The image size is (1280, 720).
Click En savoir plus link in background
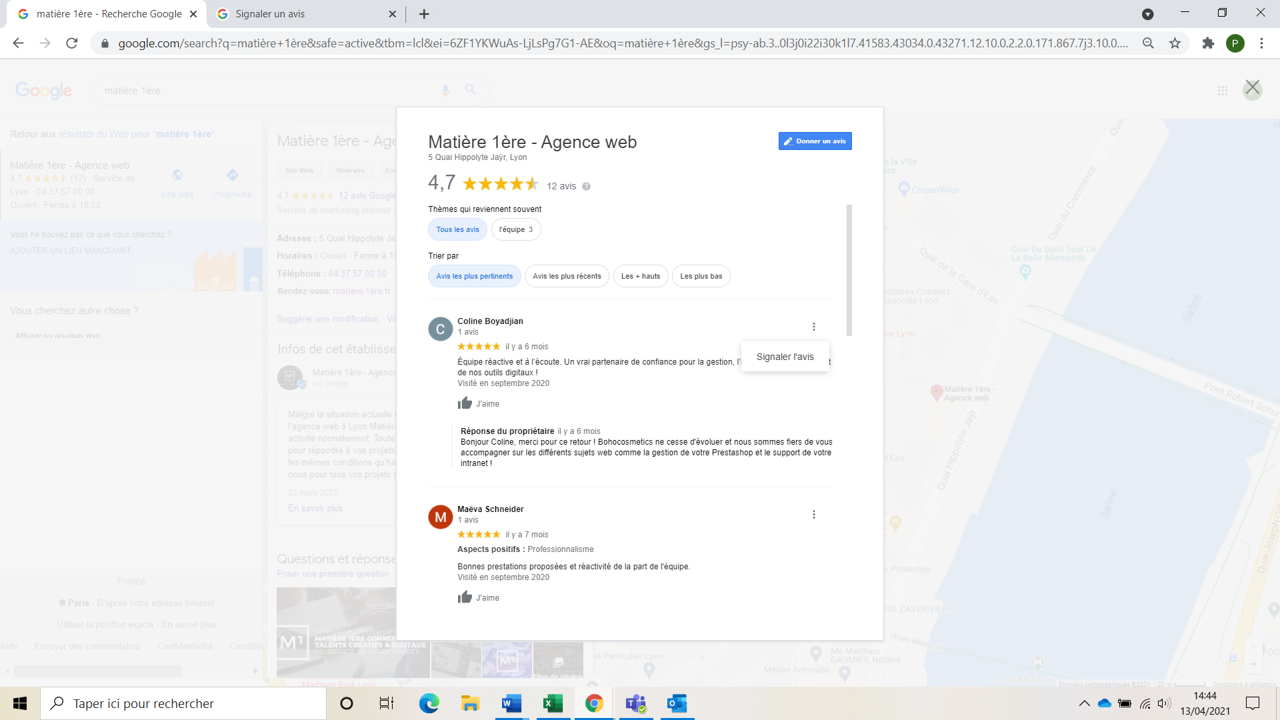point(316,508)
